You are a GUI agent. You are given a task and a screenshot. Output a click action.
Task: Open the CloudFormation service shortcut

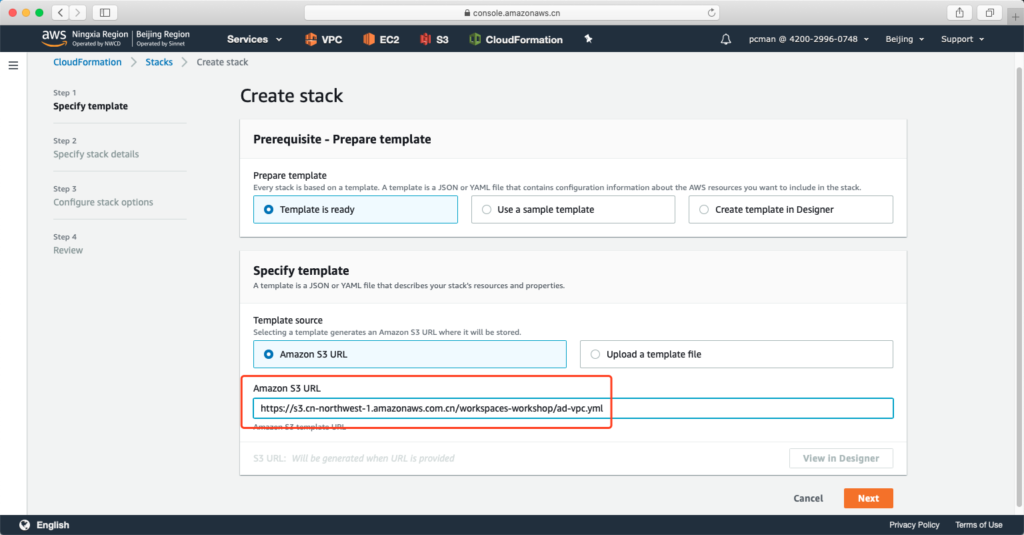point(515,39)
